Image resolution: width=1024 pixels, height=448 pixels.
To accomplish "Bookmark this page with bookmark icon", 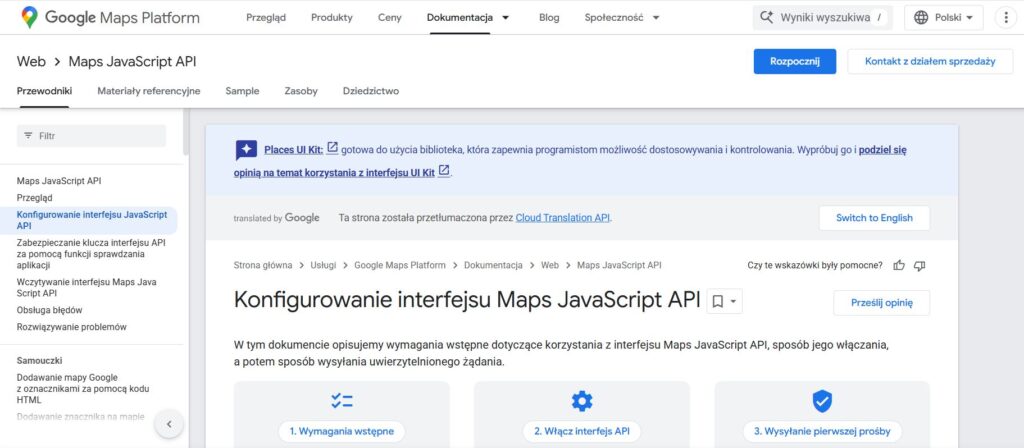I will click(717, 302).
